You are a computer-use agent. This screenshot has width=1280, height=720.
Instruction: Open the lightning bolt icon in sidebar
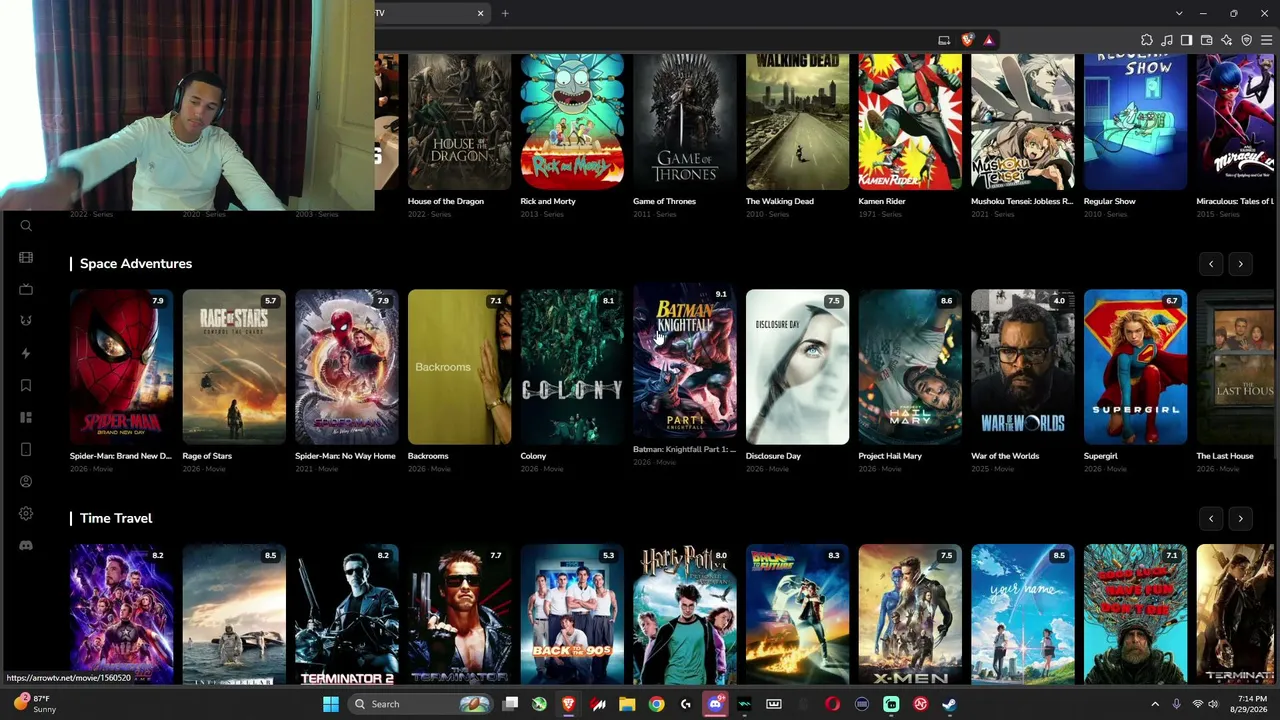(x=26, y=353)
